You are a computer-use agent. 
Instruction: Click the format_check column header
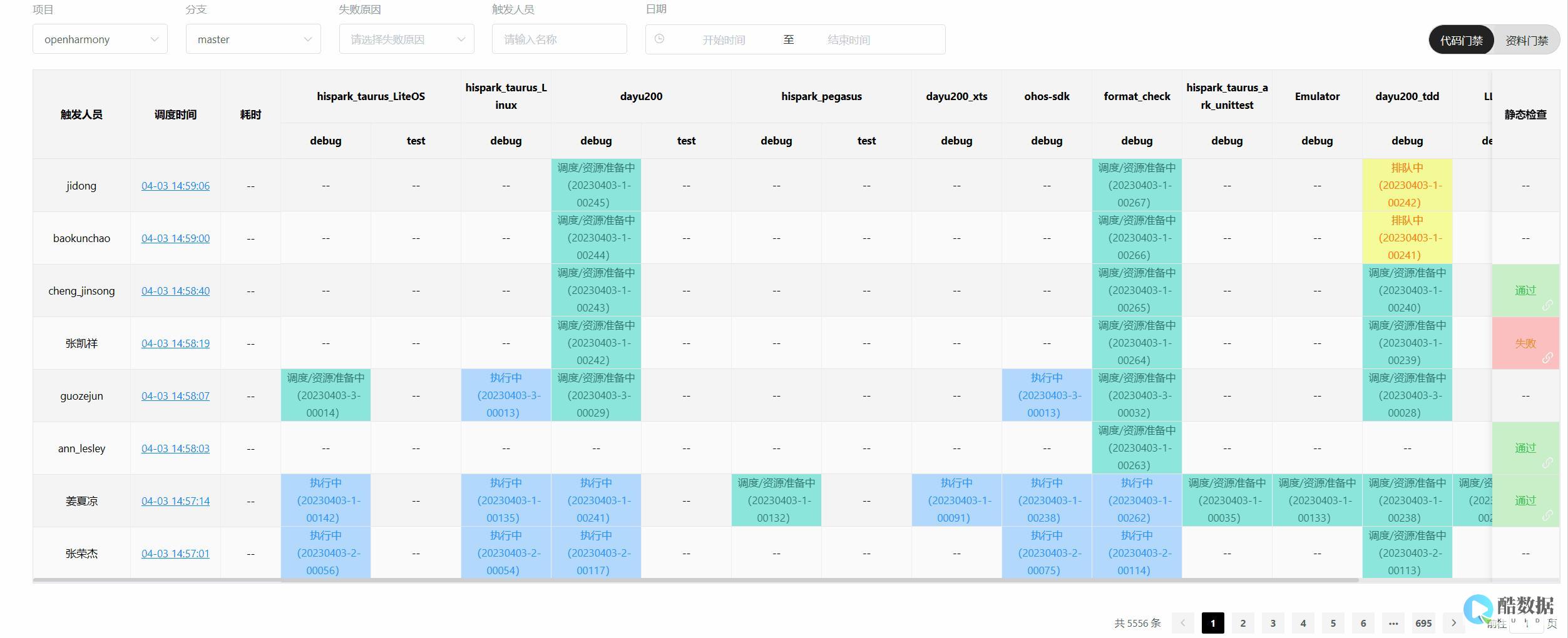pyautogui.click(x=1137, y=96)
